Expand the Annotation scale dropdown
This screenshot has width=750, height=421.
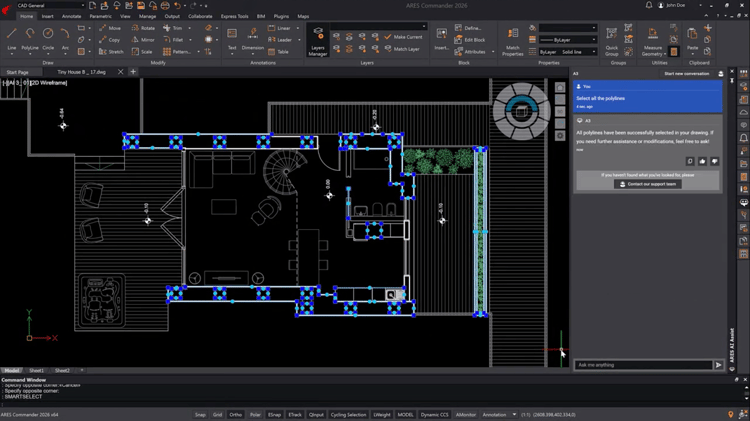tap(514, 414)
